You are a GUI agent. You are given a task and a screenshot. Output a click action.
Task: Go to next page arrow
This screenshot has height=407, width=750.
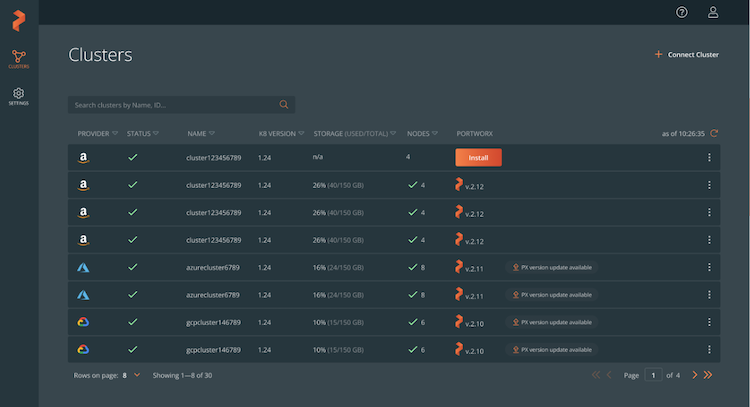[x=695, y=375]
